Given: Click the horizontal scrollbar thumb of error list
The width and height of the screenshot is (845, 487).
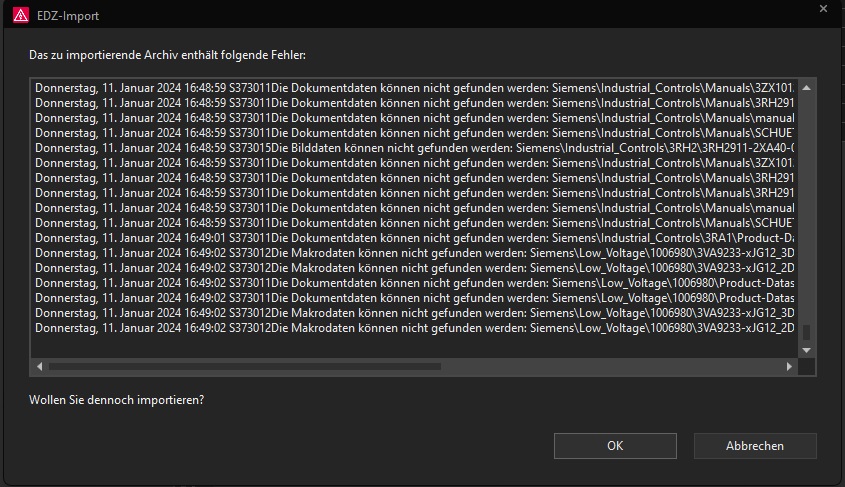Looking at the screenshot, I should [x=245, y=366].
